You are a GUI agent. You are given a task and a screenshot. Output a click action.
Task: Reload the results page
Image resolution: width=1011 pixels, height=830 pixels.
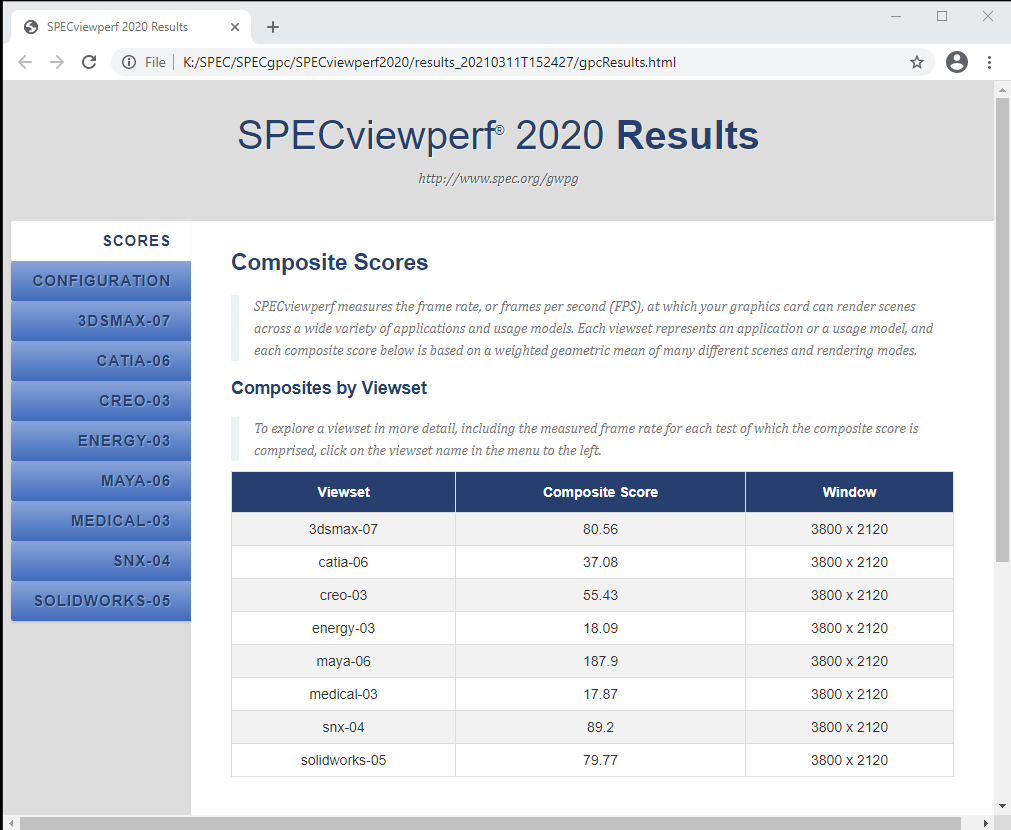tap(89, 62)
